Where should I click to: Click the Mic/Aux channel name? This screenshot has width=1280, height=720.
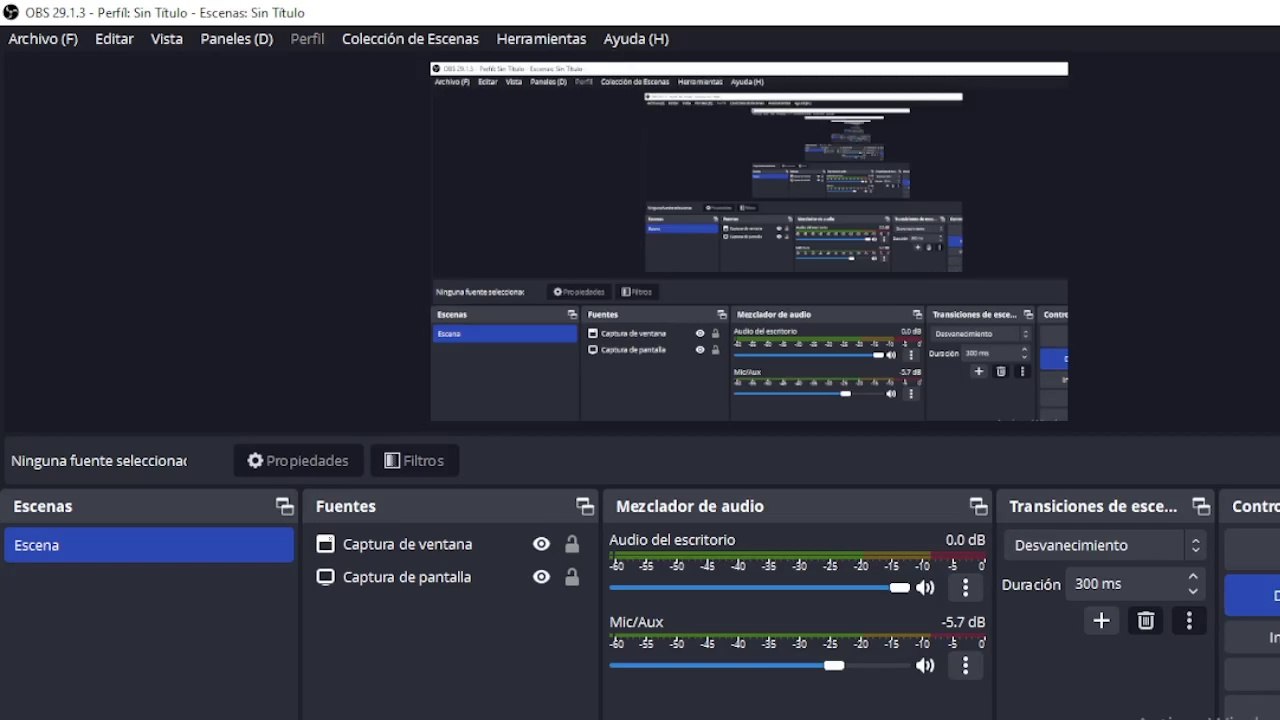636,622
